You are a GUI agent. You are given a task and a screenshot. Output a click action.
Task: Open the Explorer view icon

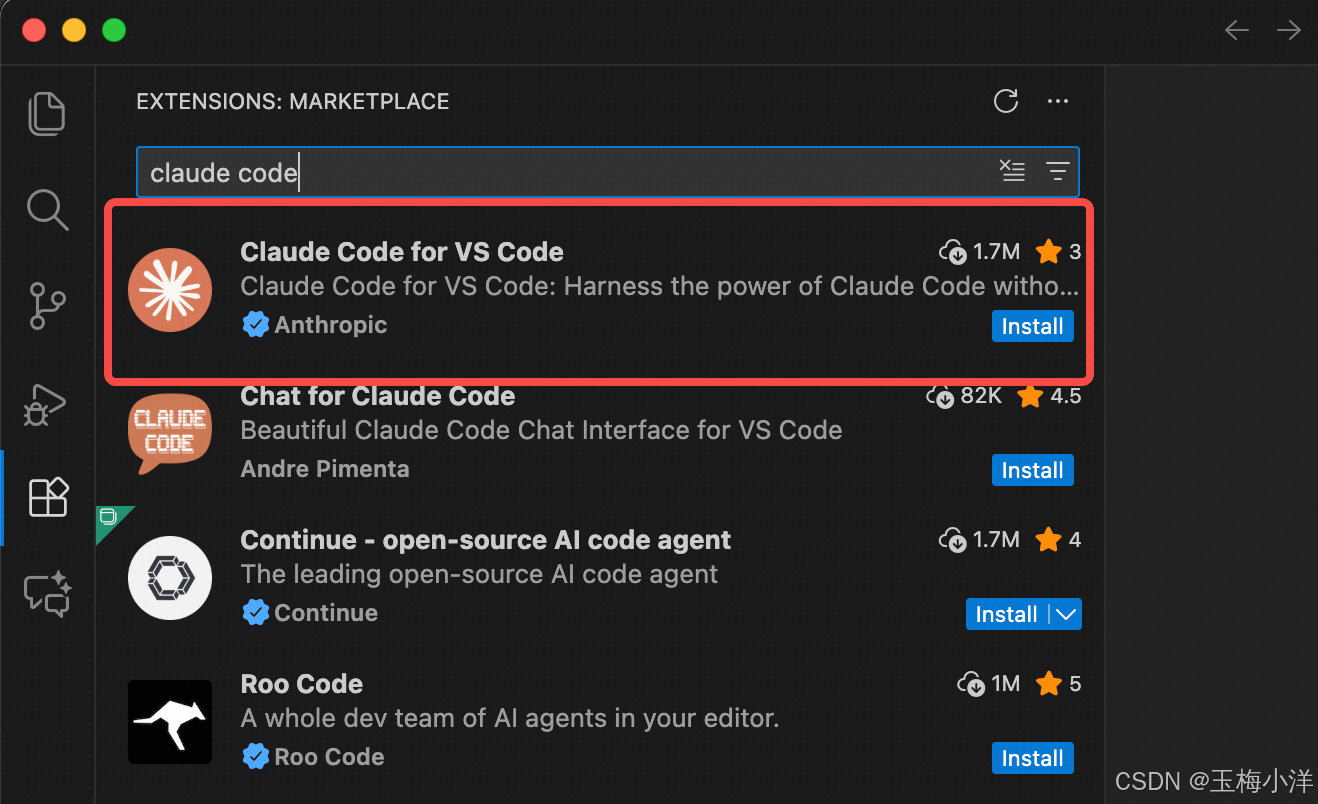point(47,113)
